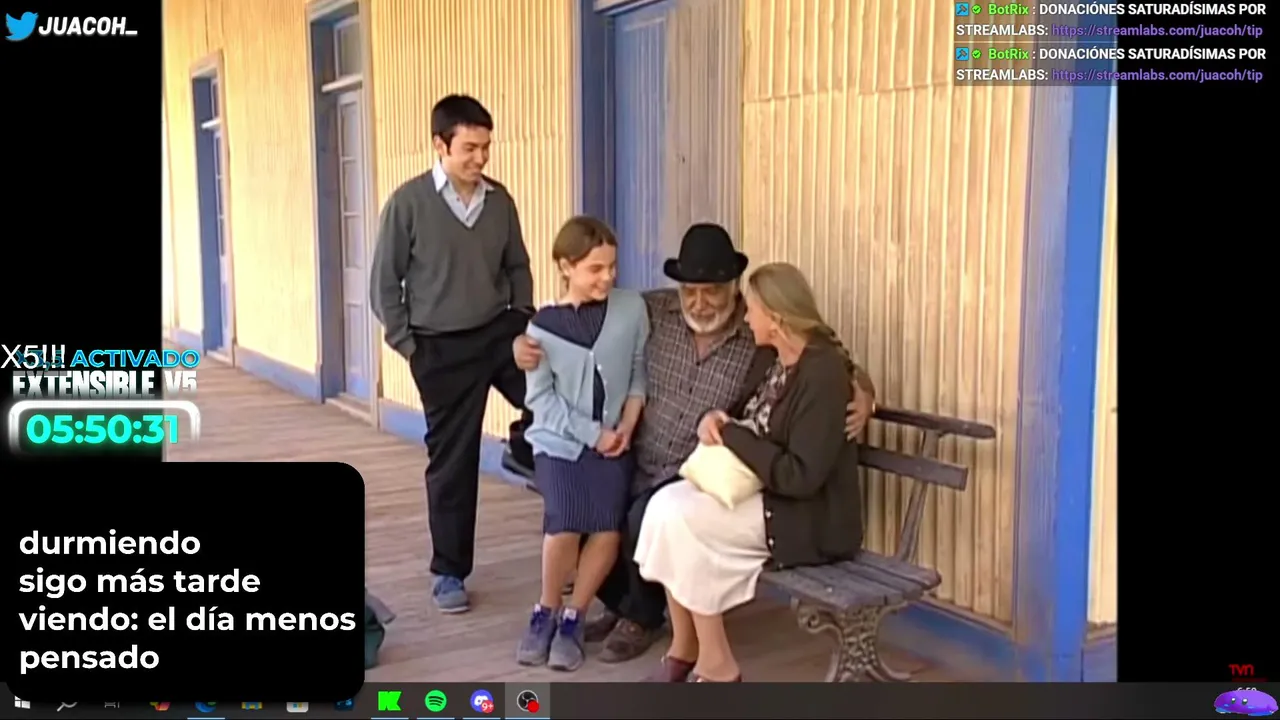Open the Kick app from the taskbar
1280x720 pixels.
[x=390, y=702]
